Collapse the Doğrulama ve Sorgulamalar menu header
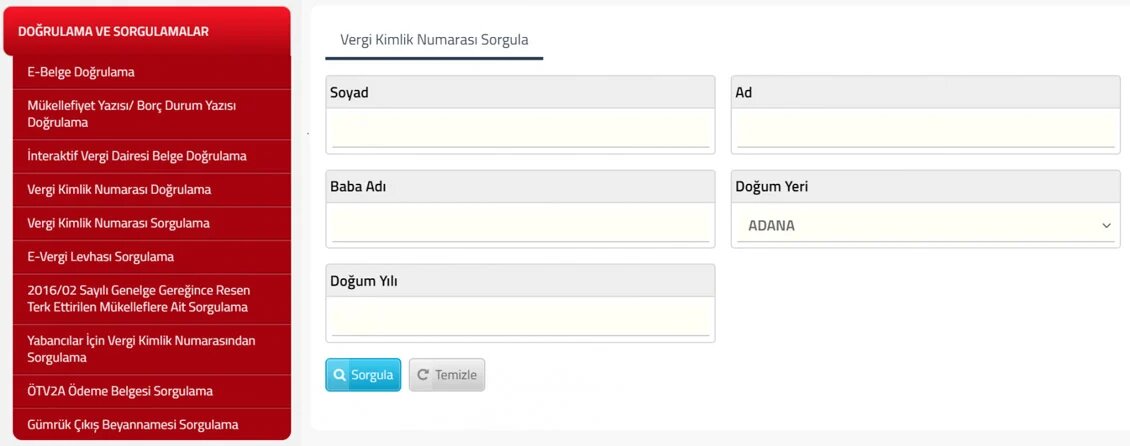Viewport: 1130px width, 446px height. (147, 31)
